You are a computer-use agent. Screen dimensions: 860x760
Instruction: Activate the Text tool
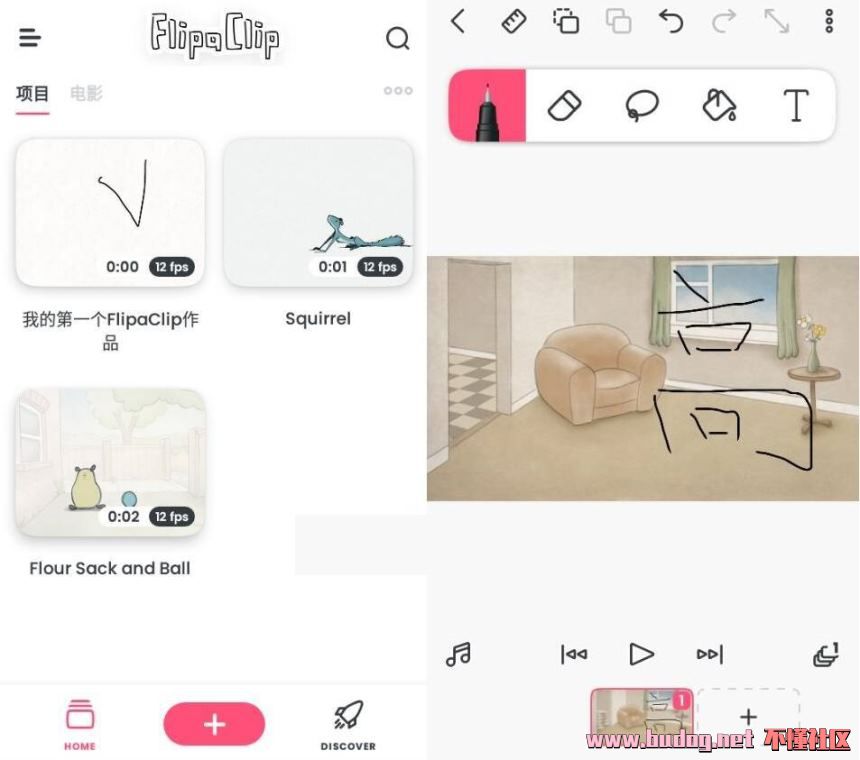[795, 105]
